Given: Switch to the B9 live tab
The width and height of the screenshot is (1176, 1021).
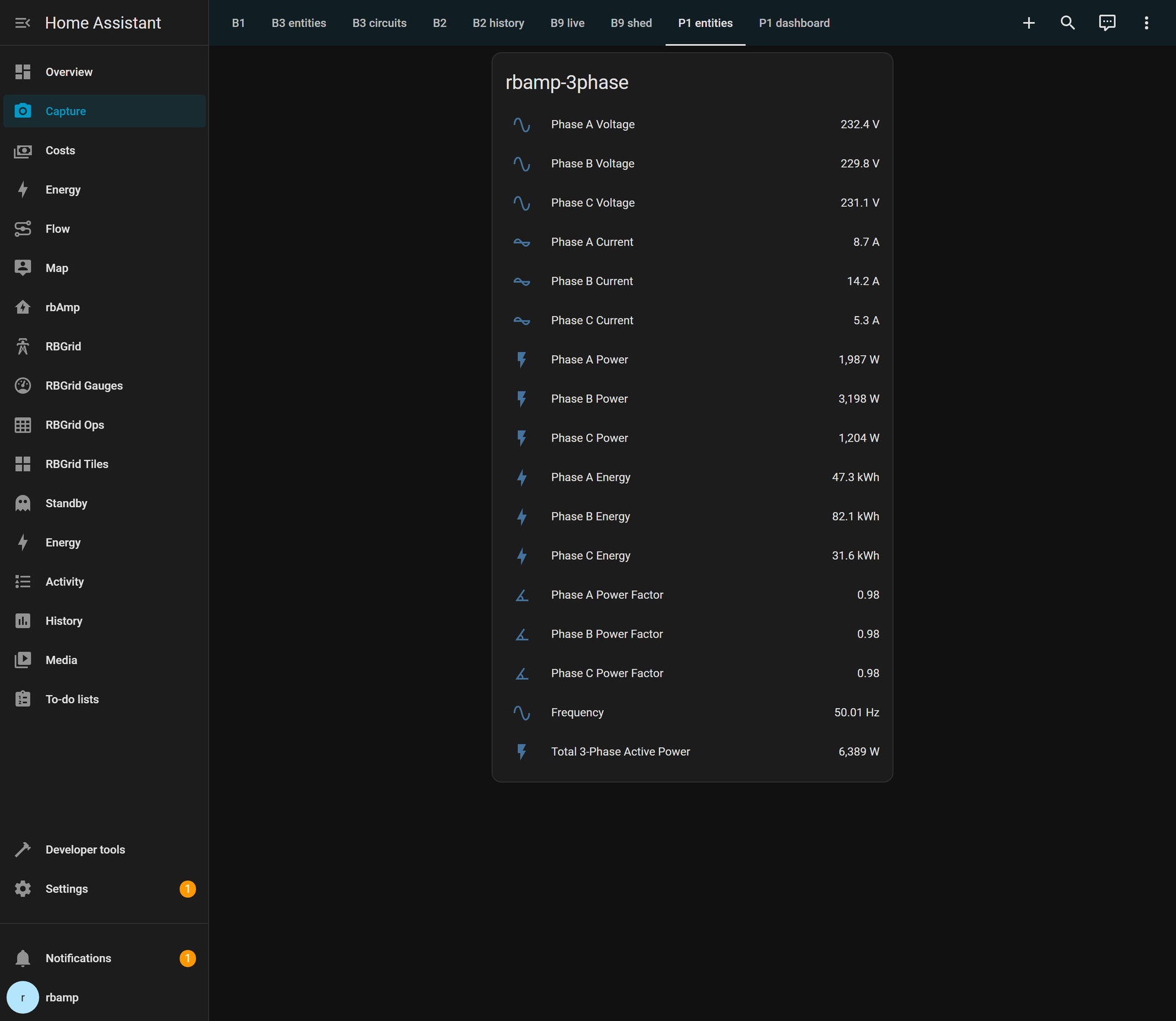Looking at the screenshot, I should (568, 23).
